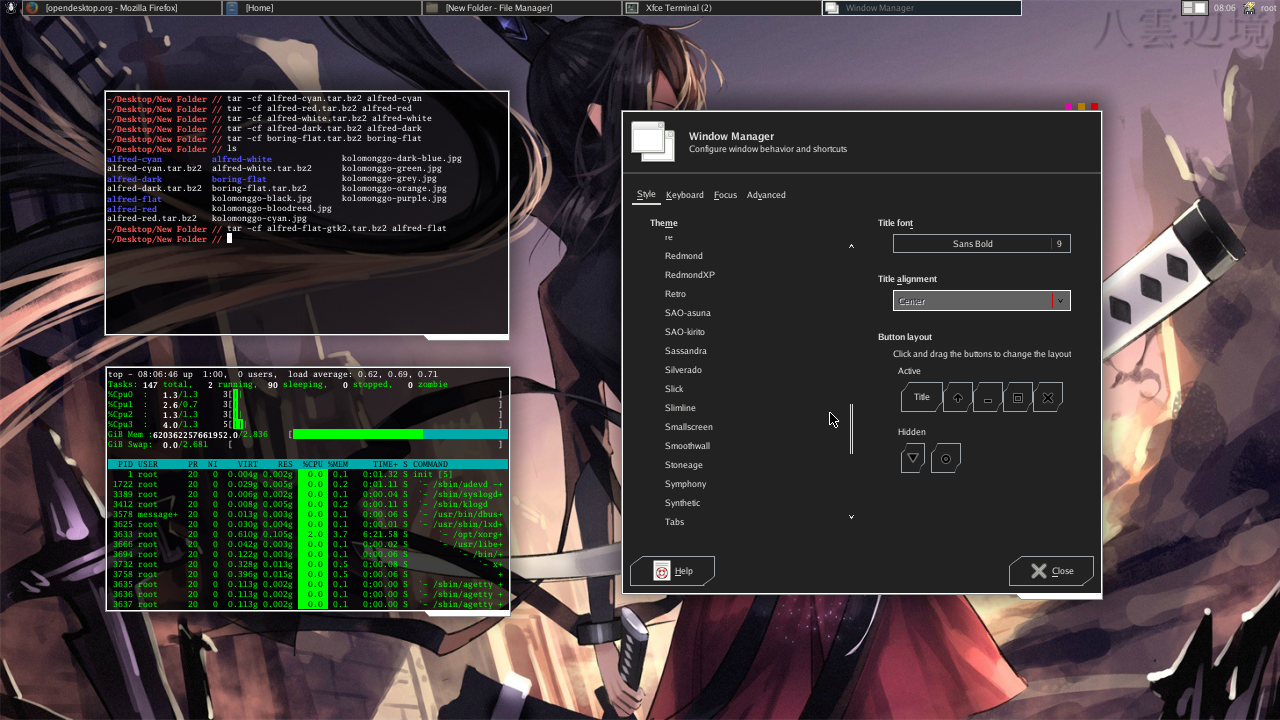The height and width of the screenshot is (720, 1280).
Task: Click the close X button in Active layout
Action: 1048,397
